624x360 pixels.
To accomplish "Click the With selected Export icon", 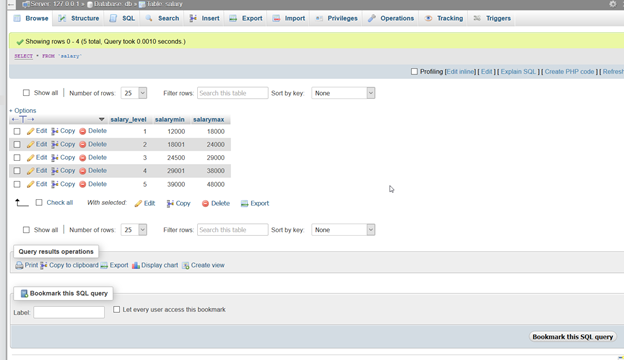I will pyautogui.click(x=244, y=204).
